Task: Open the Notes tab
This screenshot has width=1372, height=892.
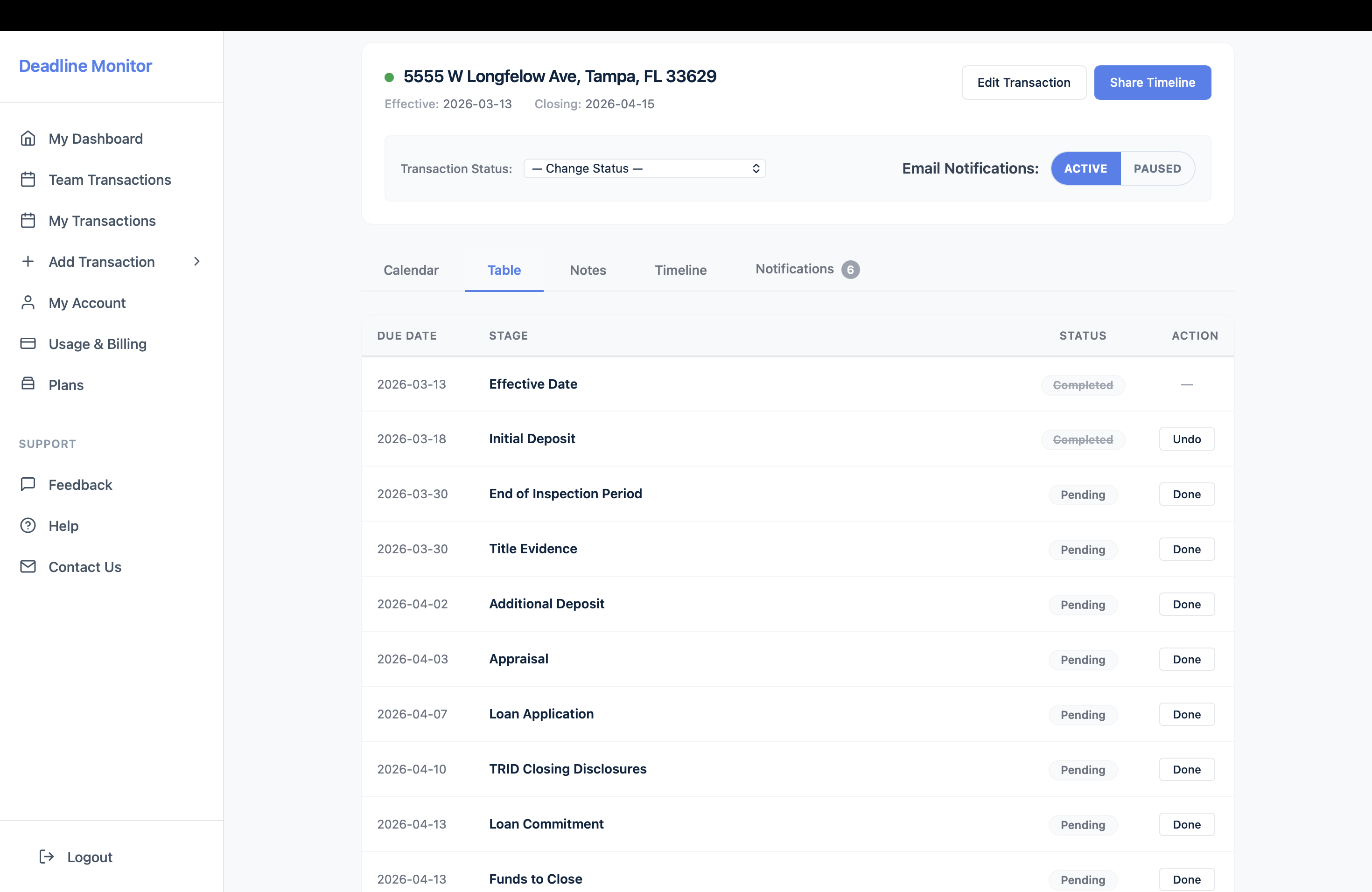Action: 588,270
